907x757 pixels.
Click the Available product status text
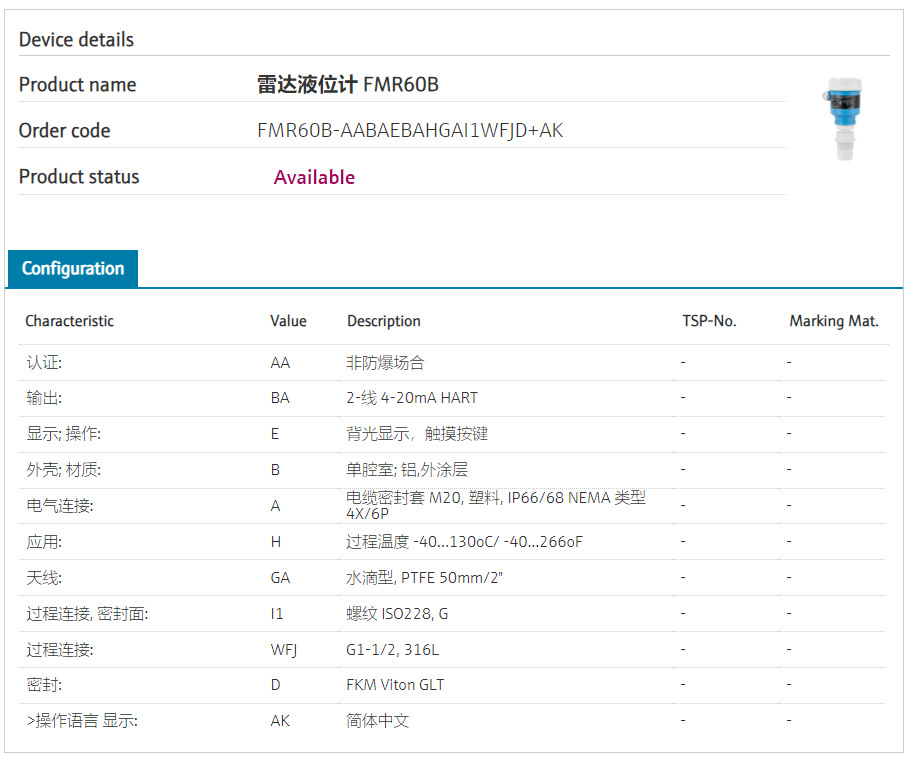(314, 177)
